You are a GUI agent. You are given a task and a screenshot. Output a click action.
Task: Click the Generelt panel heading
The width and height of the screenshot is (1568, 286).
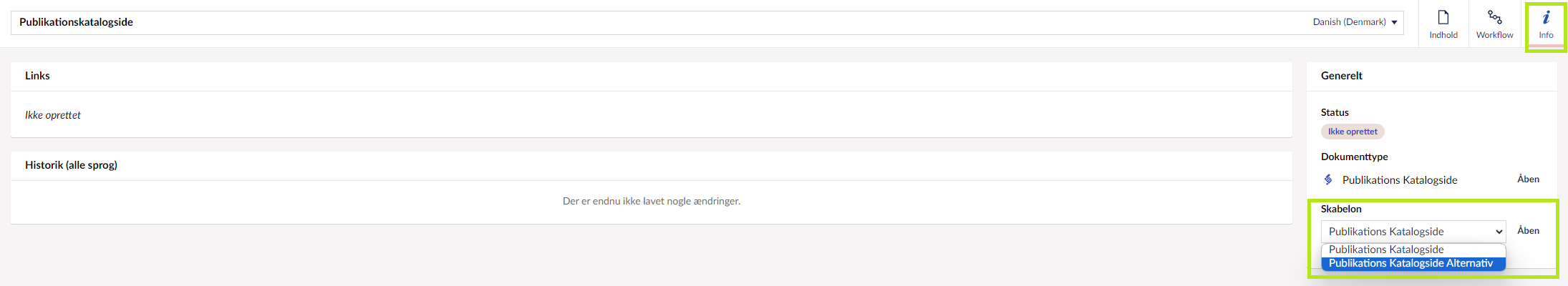pyautogui.click(x=1341, y=76)
